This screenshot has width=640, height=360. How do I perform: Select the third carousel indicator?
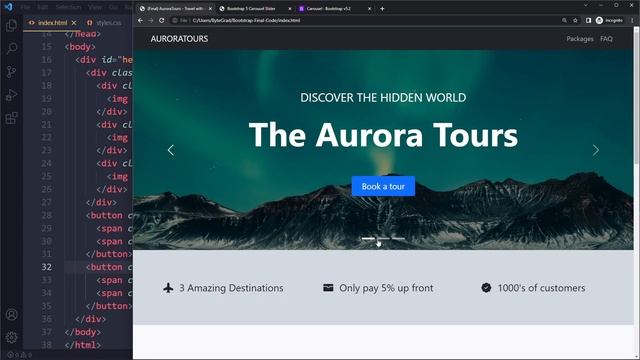click(398, 238)
